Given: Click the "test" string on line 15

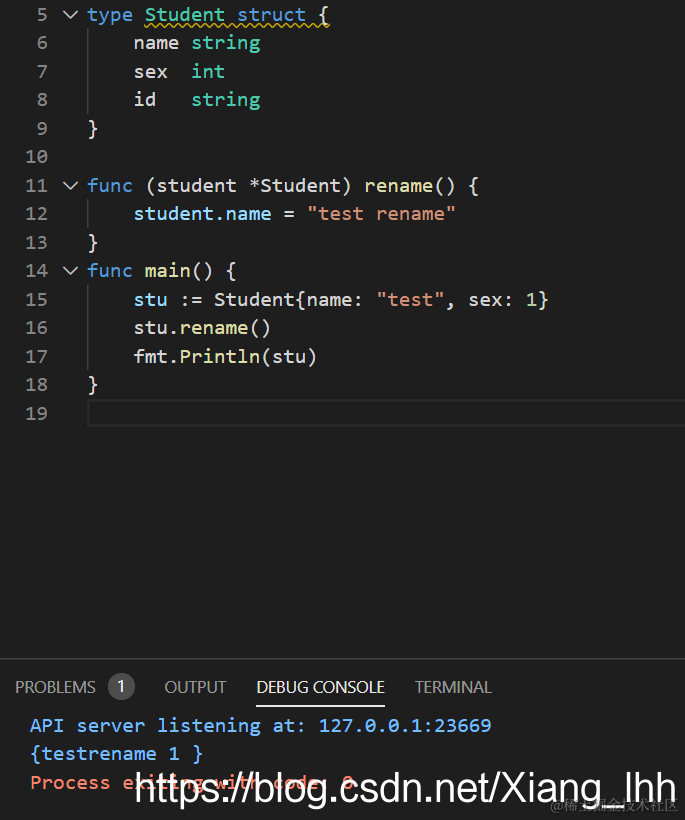Looking at the screenshot, I should point(410,300).
